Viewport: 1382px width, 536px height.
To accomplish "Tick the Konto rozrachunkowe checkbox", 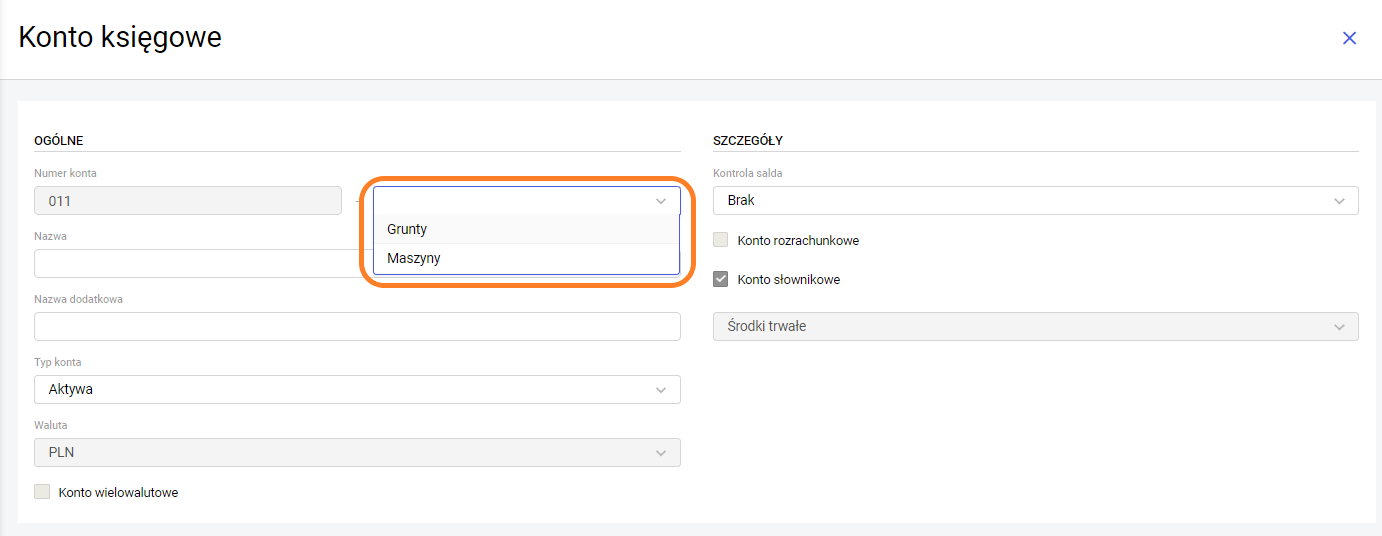I will 720,241.
